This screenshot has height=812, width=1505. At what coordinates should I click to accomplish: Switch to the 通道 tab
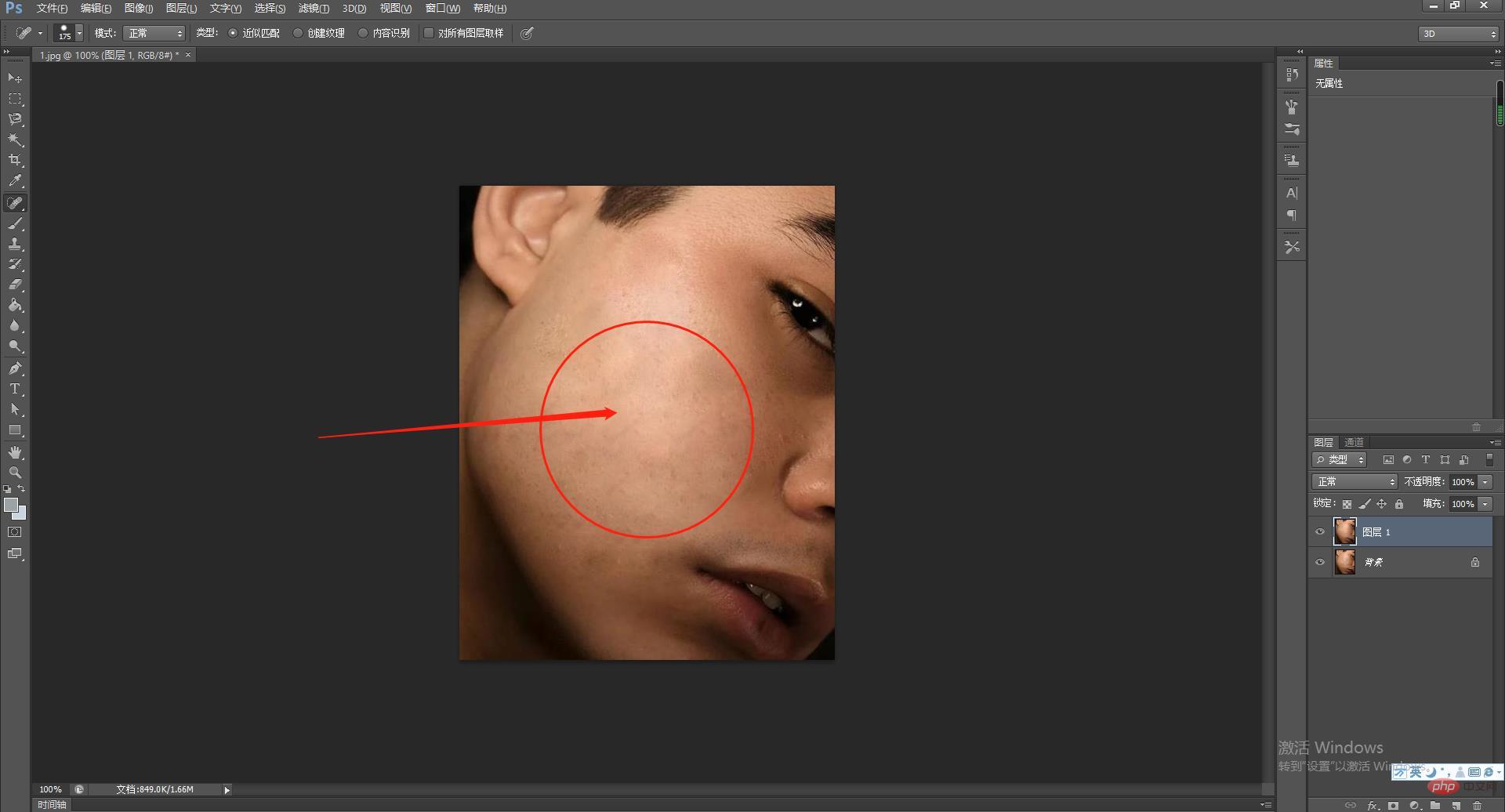(1354, 442)
